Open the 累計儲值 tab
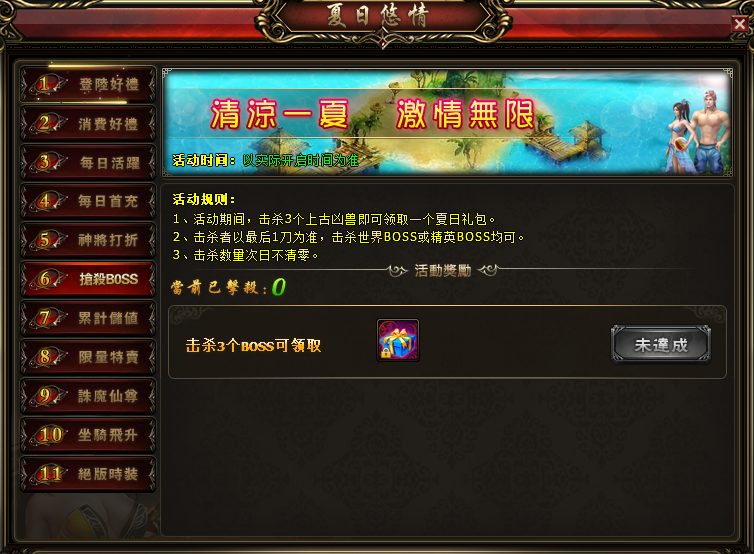The height and width of the screenshot is (554, 754). [88, 318]
